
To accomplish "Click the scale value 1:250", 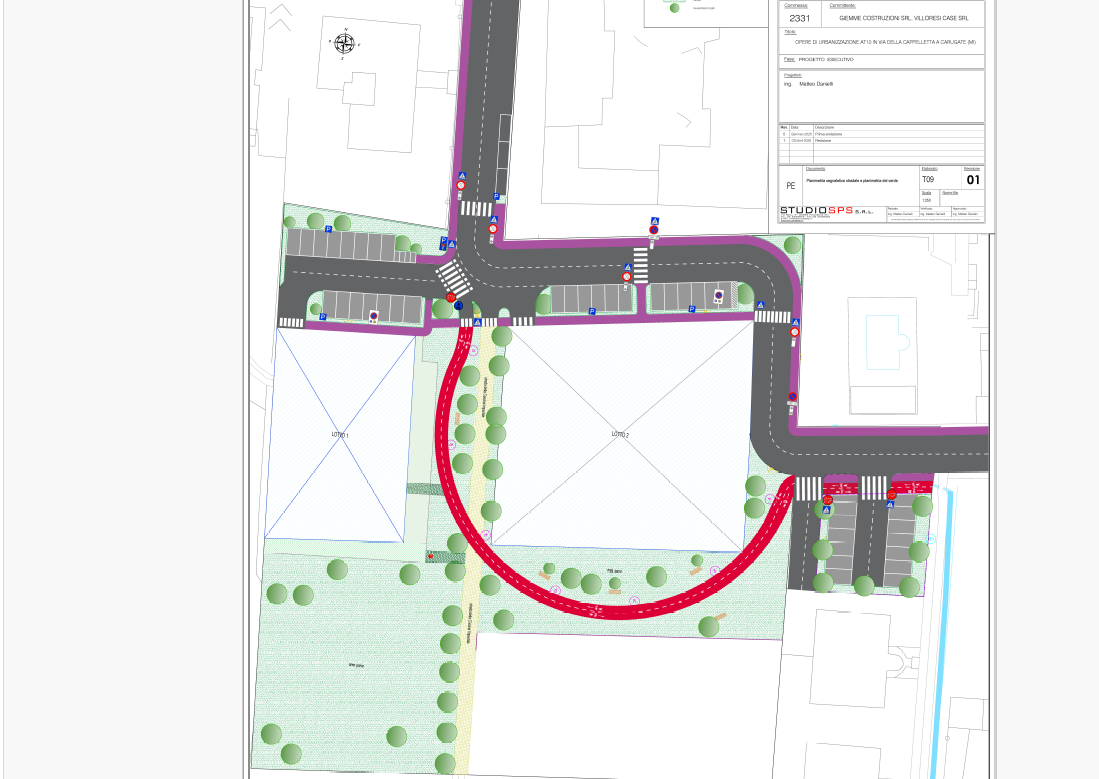I will [x=926, y=200].
